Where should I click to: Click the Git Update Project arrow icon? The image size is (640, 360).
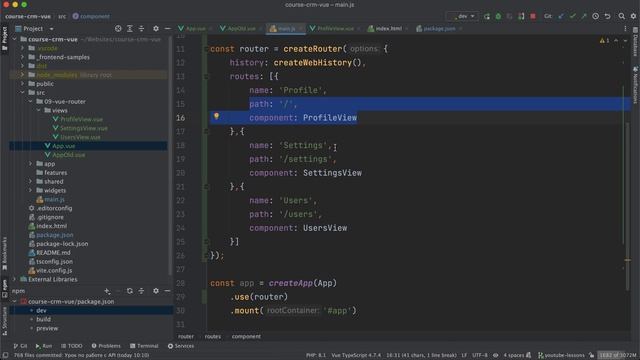point(561,16)
